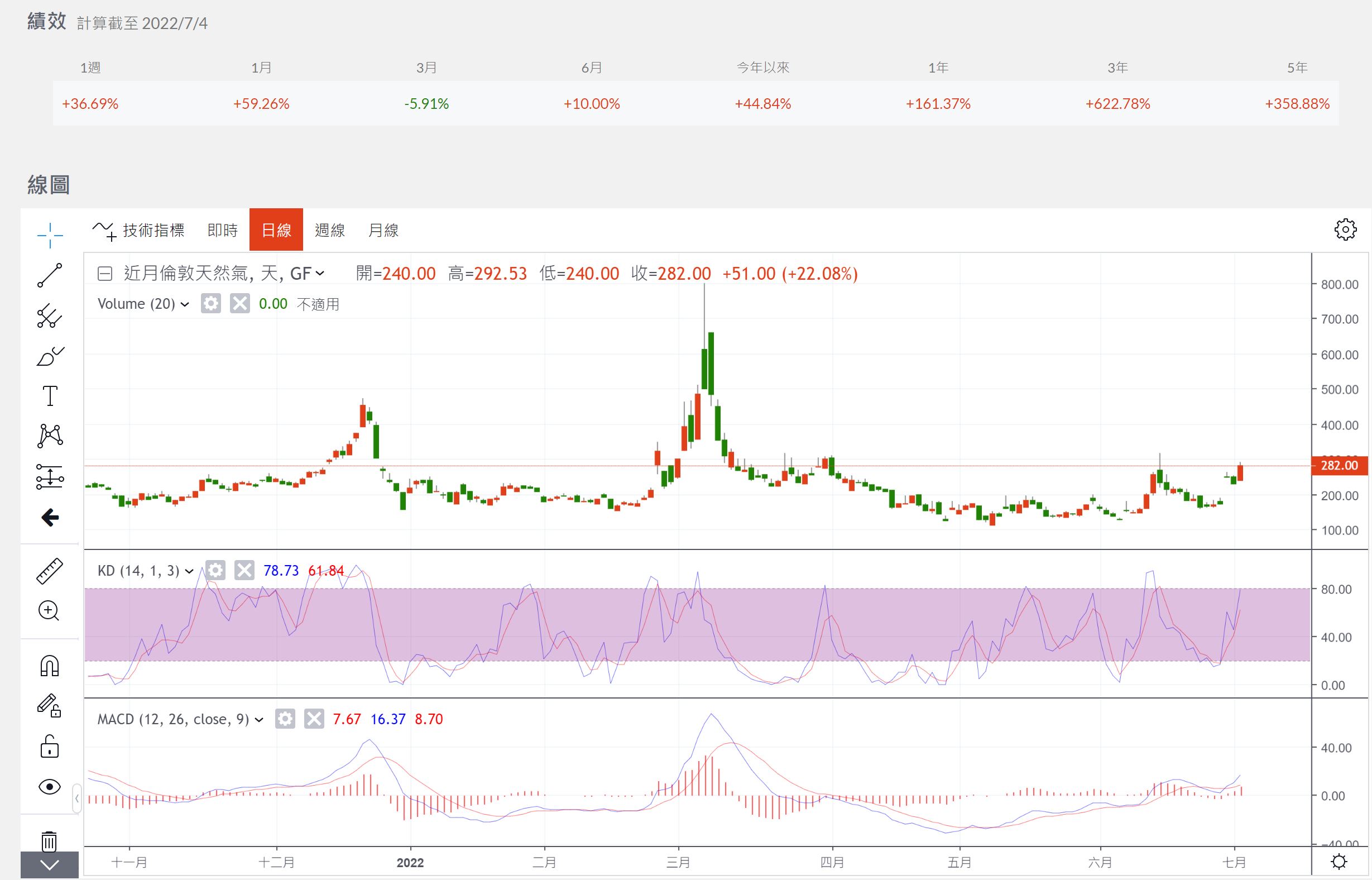The height and width of the screenshot is (880, 1372).
Task: Remove the KD indicator with X button
Action: 244,570
